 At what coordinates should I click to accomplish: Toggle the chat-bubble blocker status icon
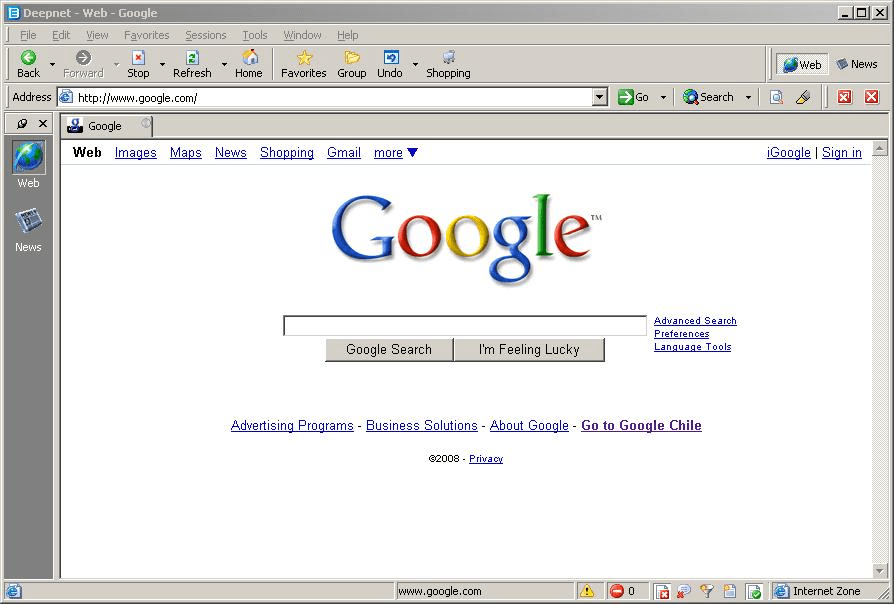pos(684,591)
